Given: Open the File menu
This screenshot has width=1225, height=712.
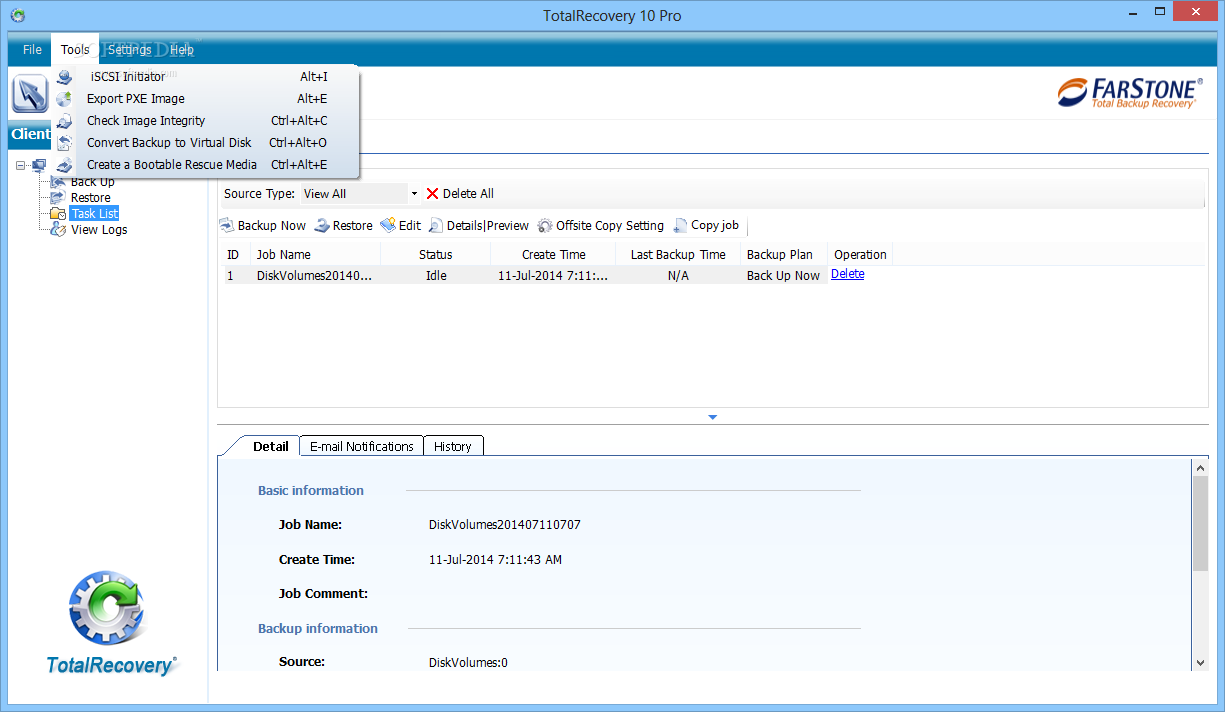Looking at the screenshot, I should 32,50.
